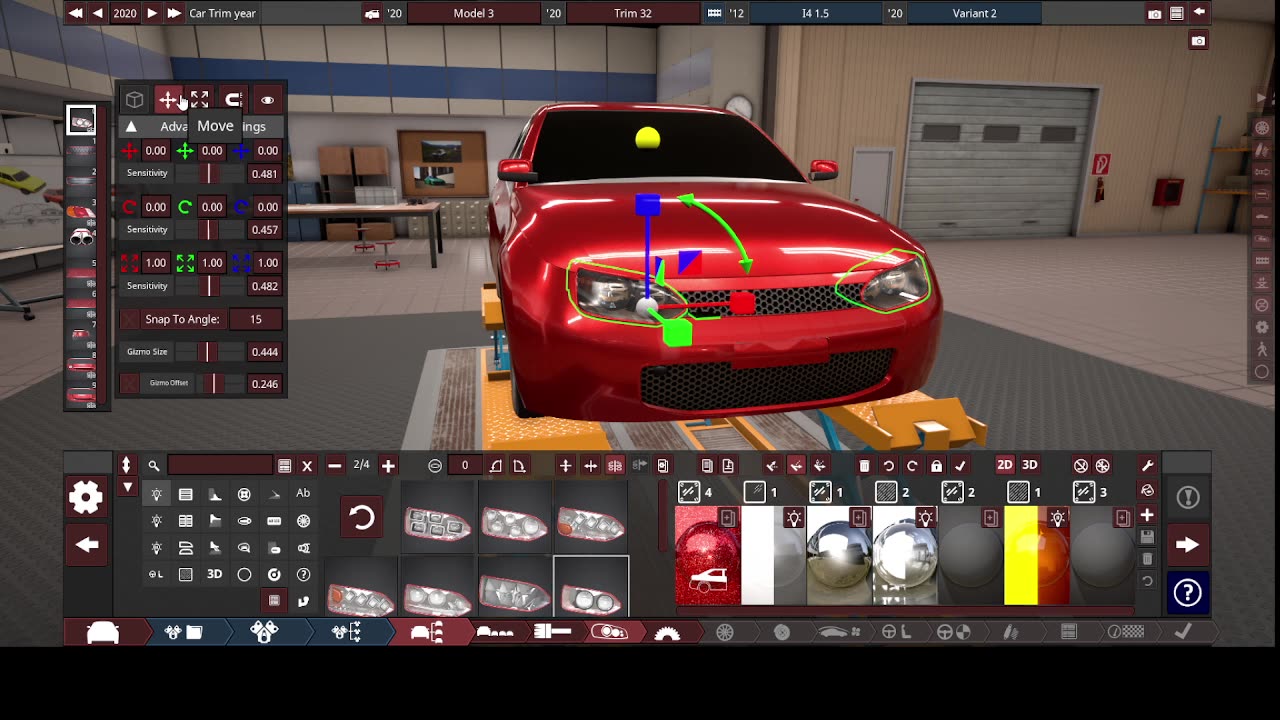Click the red X move value field

click(x=155, y=151)
